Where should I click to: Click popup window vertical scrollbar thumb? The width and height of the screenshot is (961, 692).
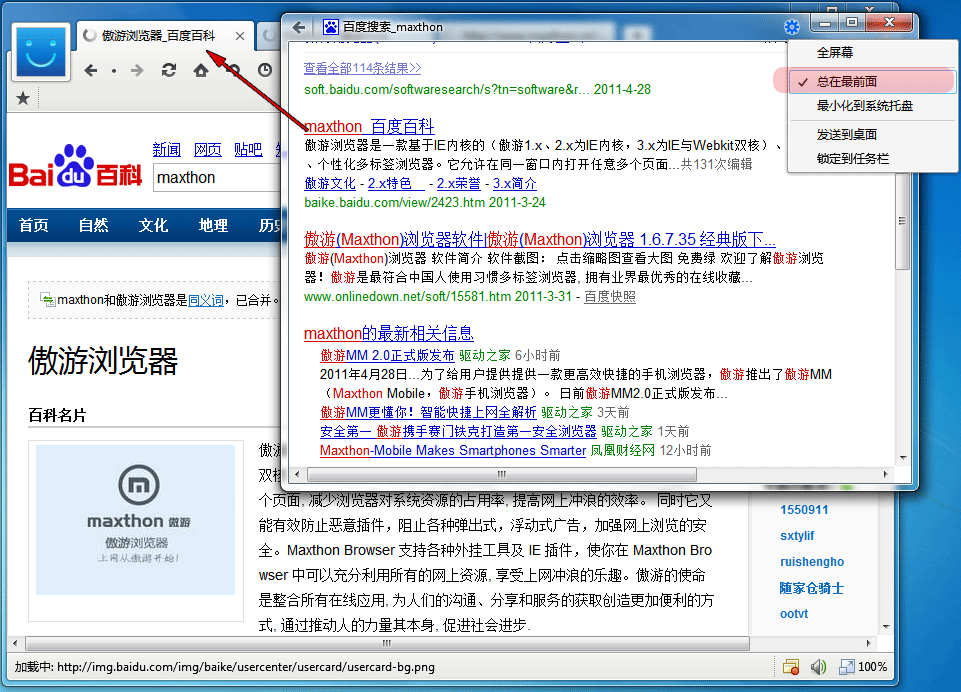coord(902,221)
